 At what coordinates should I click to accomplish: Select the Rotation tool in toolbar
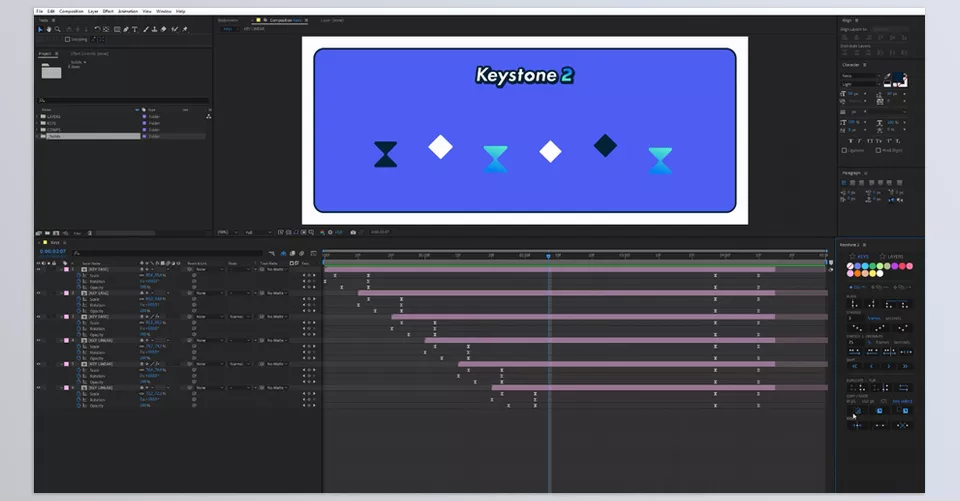[x=97, y=29]
